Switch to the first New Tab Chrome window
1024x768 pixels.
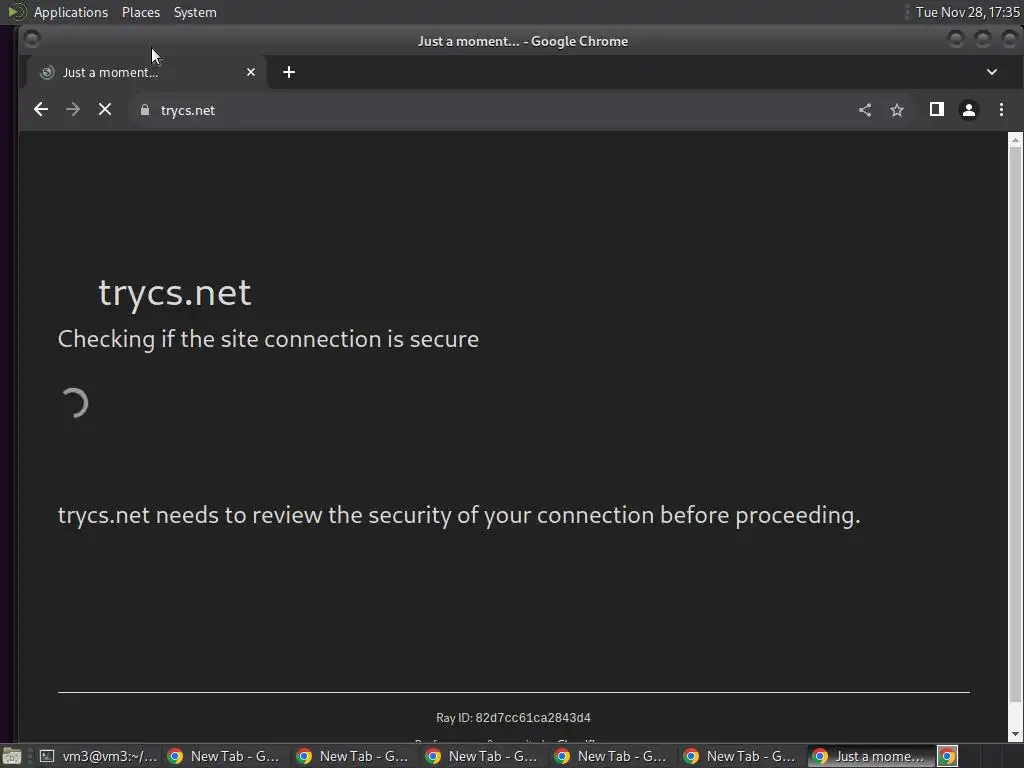(x=225, y=756)
